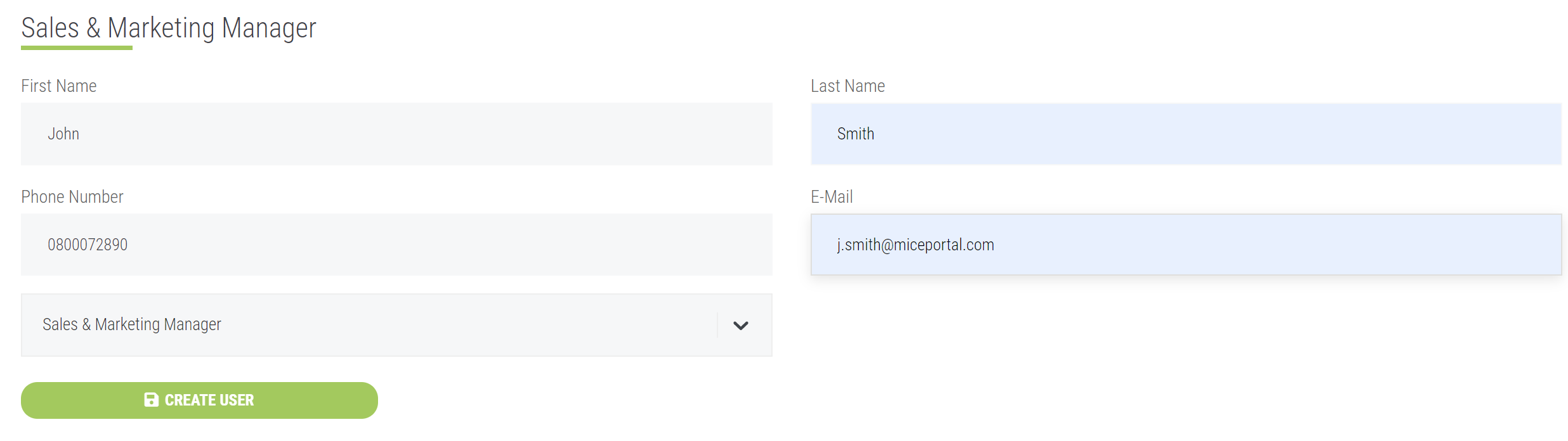
Task: Click the Sales & Marketing Manager page heading
Action: tap(169, 28)
